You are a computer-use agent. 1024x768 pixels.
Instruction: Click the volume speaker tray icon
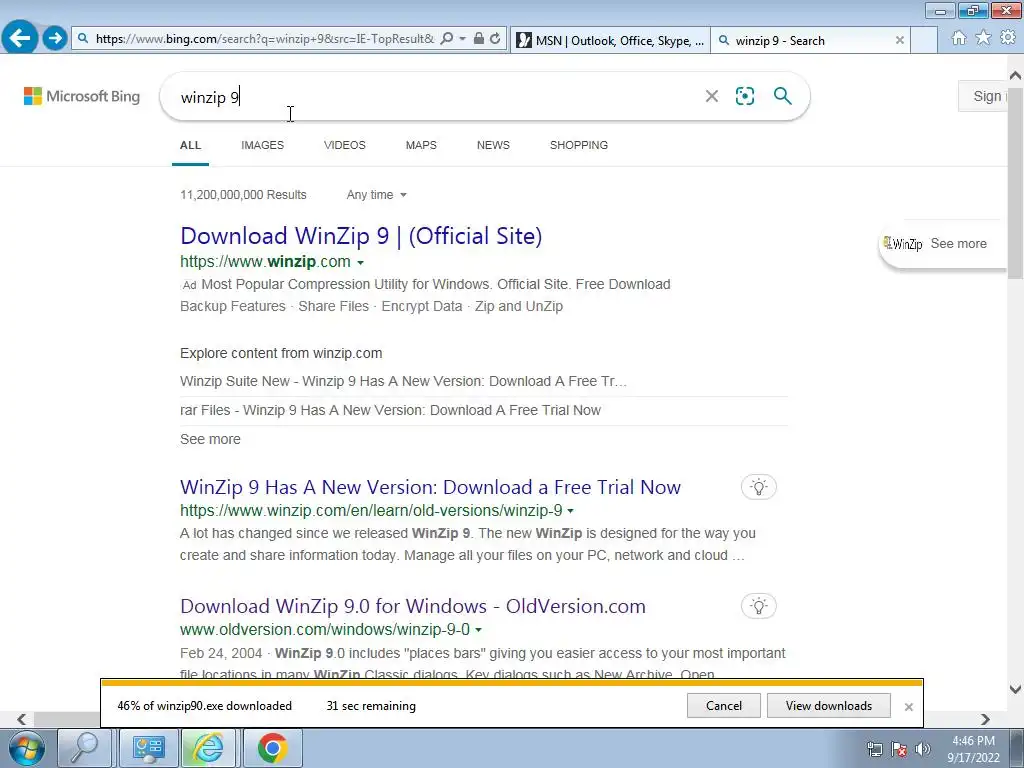pos(923,749)
